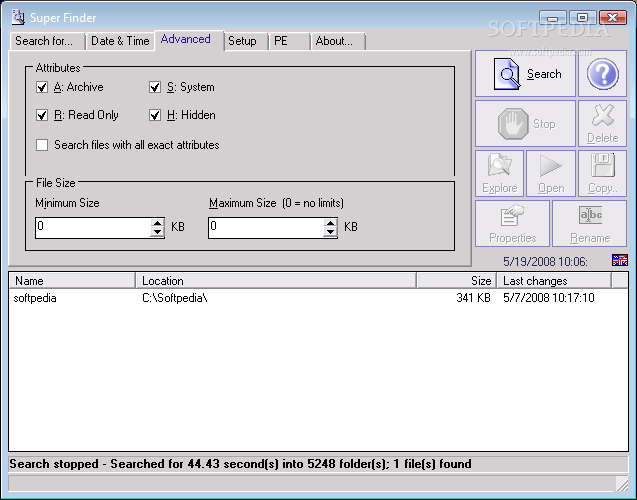637x500 pixels.
Task: Switch to the Search for... tab
Action: point(47,41)
